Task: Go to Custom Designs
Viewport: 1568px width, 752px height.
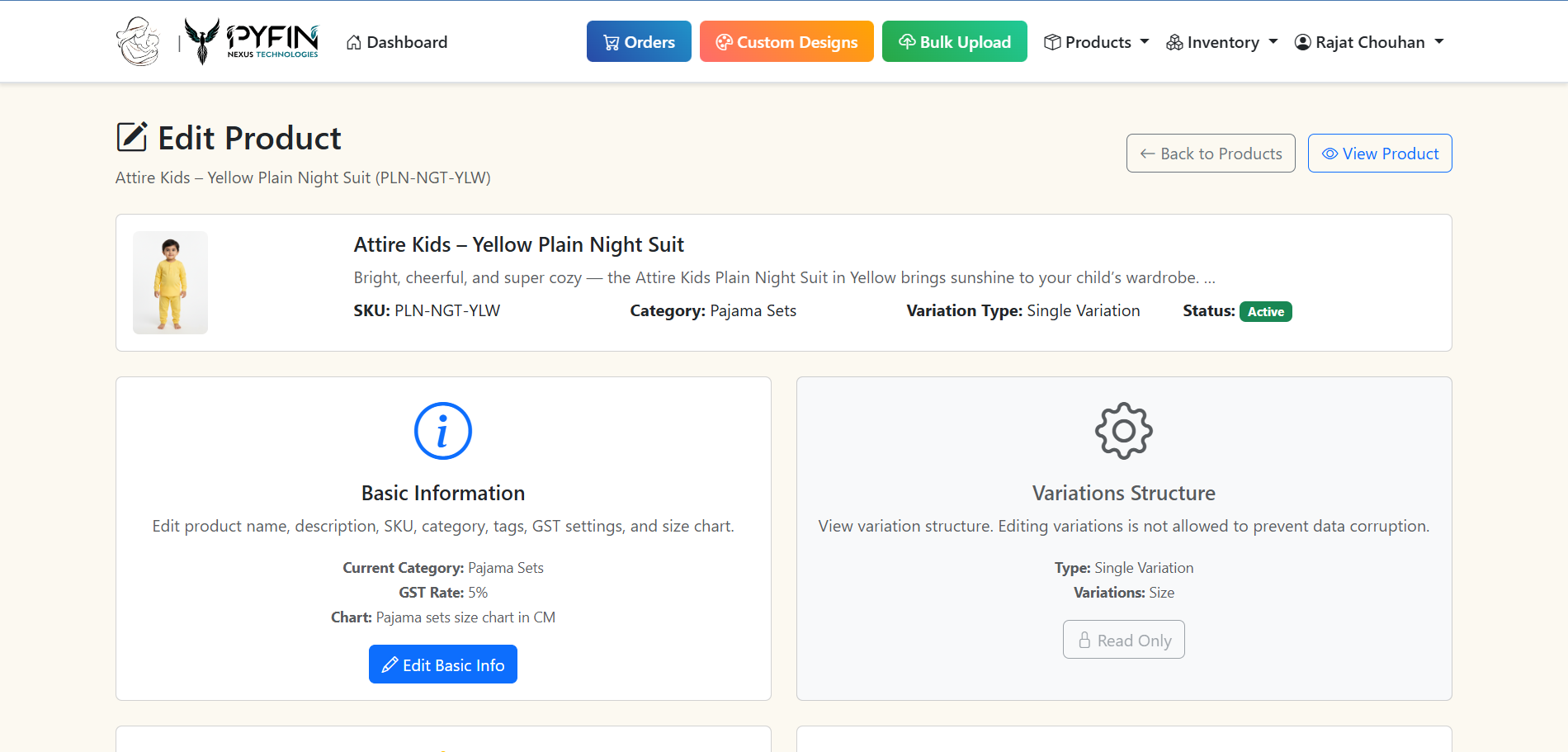Action: click(786, 41)
